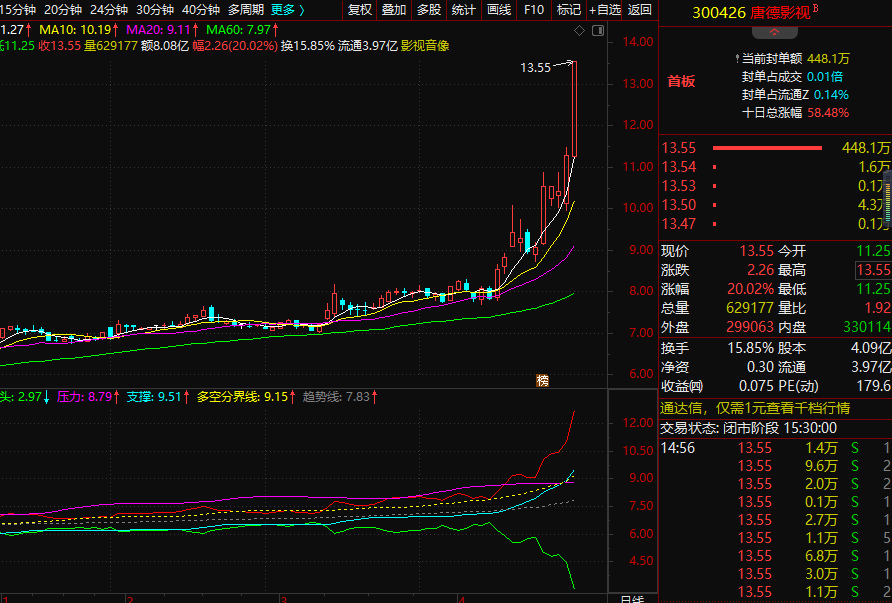
Task: Add stock via +自选 button
Action: point(605,10)
